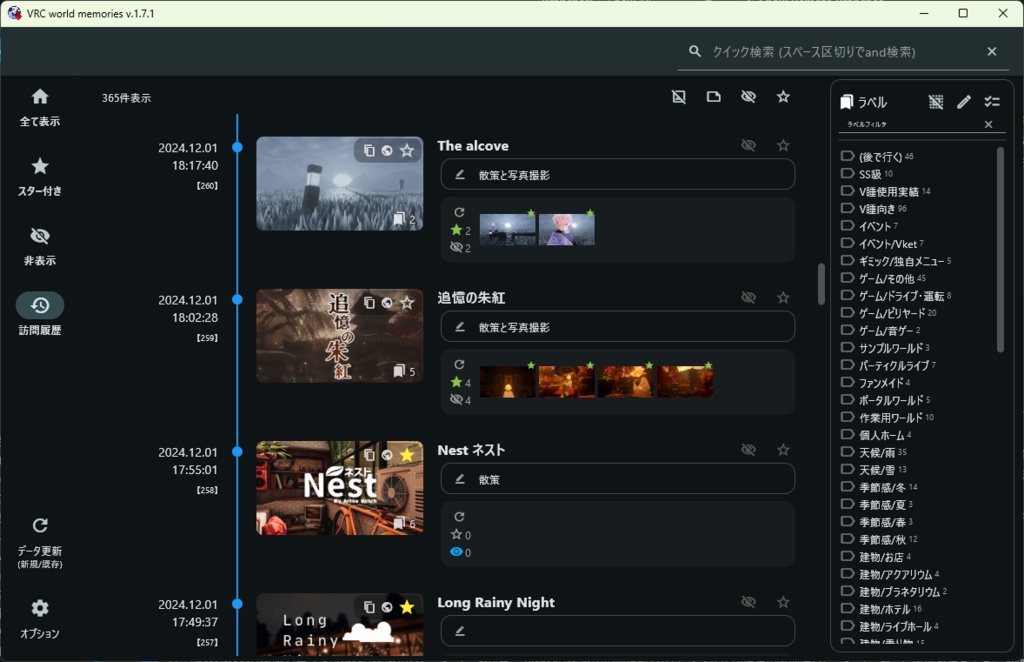Click the label icon in the top toolbar
1024x662 pixels.
pos(714,97)
